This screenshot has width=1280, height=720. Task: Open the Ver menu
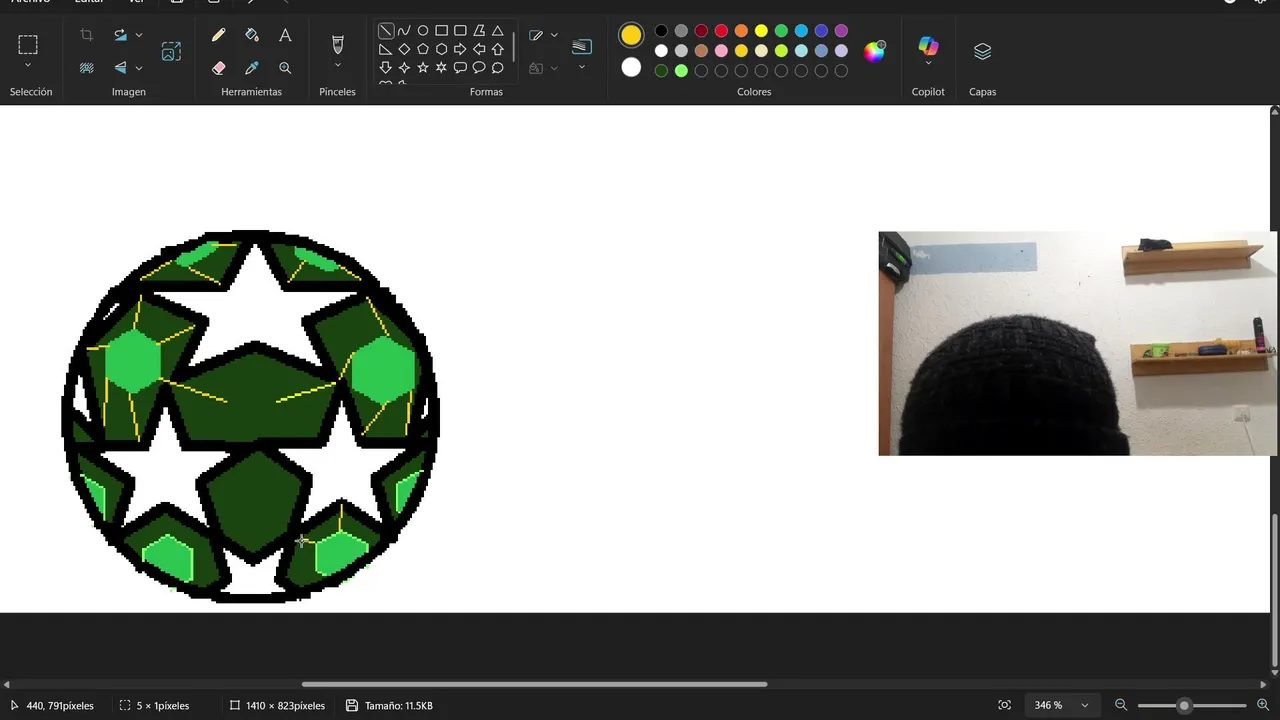136,2
